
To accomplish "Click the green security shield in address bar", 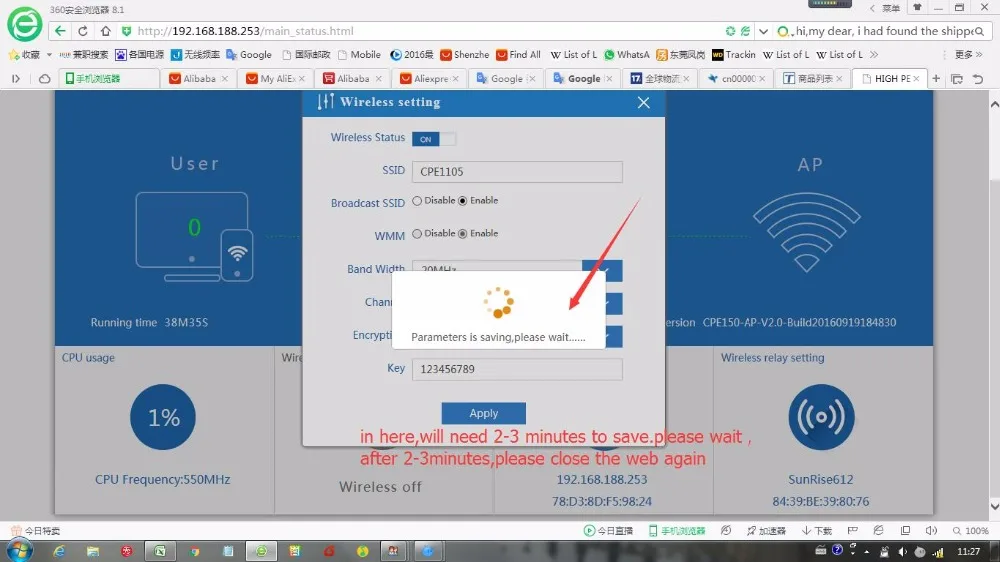I will point(126,31).
